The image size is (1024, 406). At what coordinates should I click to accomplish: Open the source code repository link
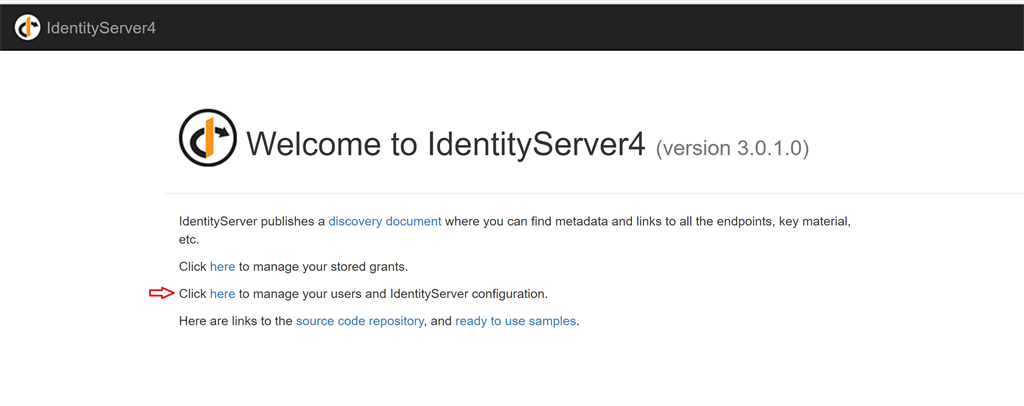point(359,322)
